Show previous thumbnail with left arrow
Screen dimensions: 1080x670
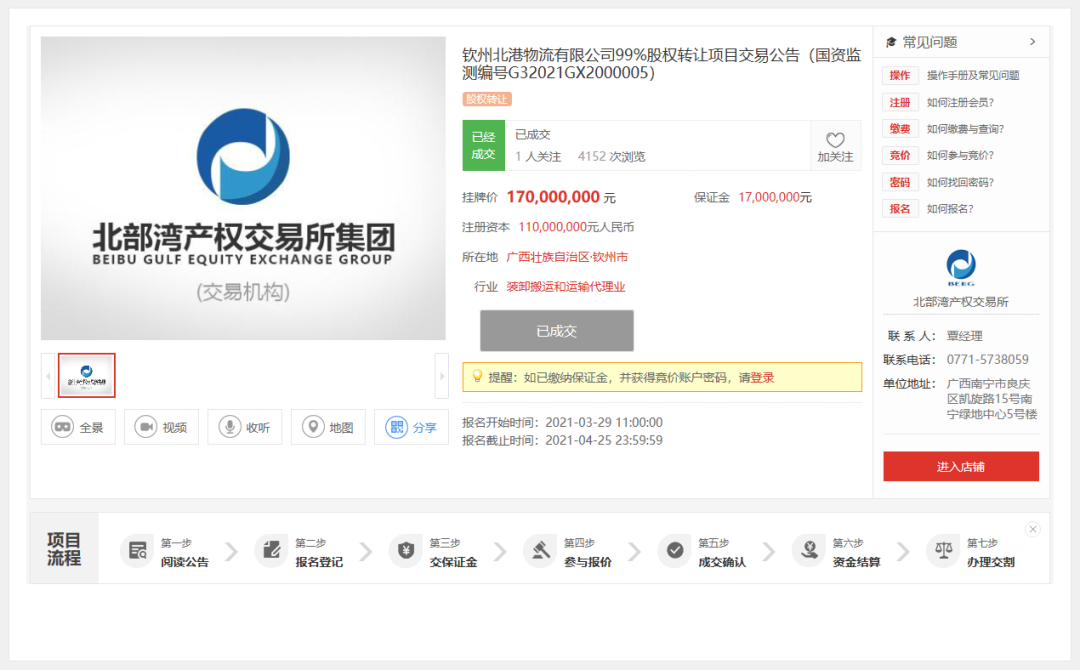[x=48, y=376]
